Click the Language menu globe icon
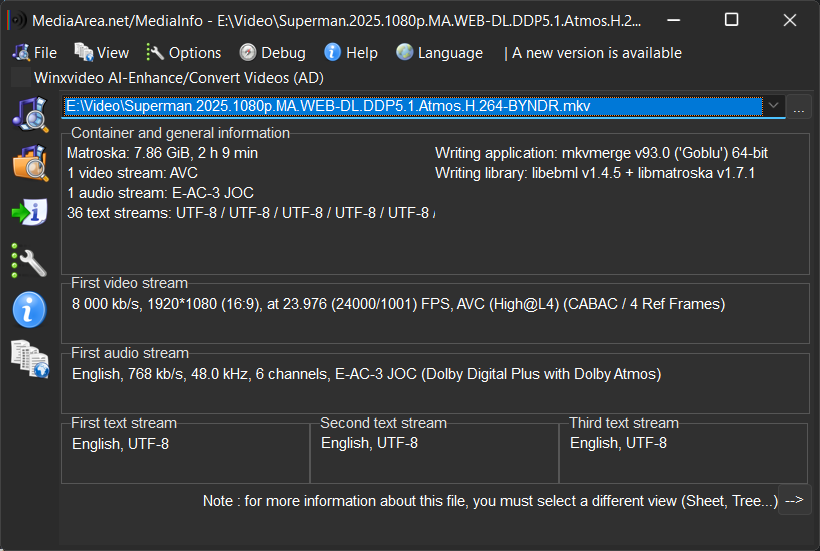The height and width of the screenshot is (551, 820). pos(405,52)
